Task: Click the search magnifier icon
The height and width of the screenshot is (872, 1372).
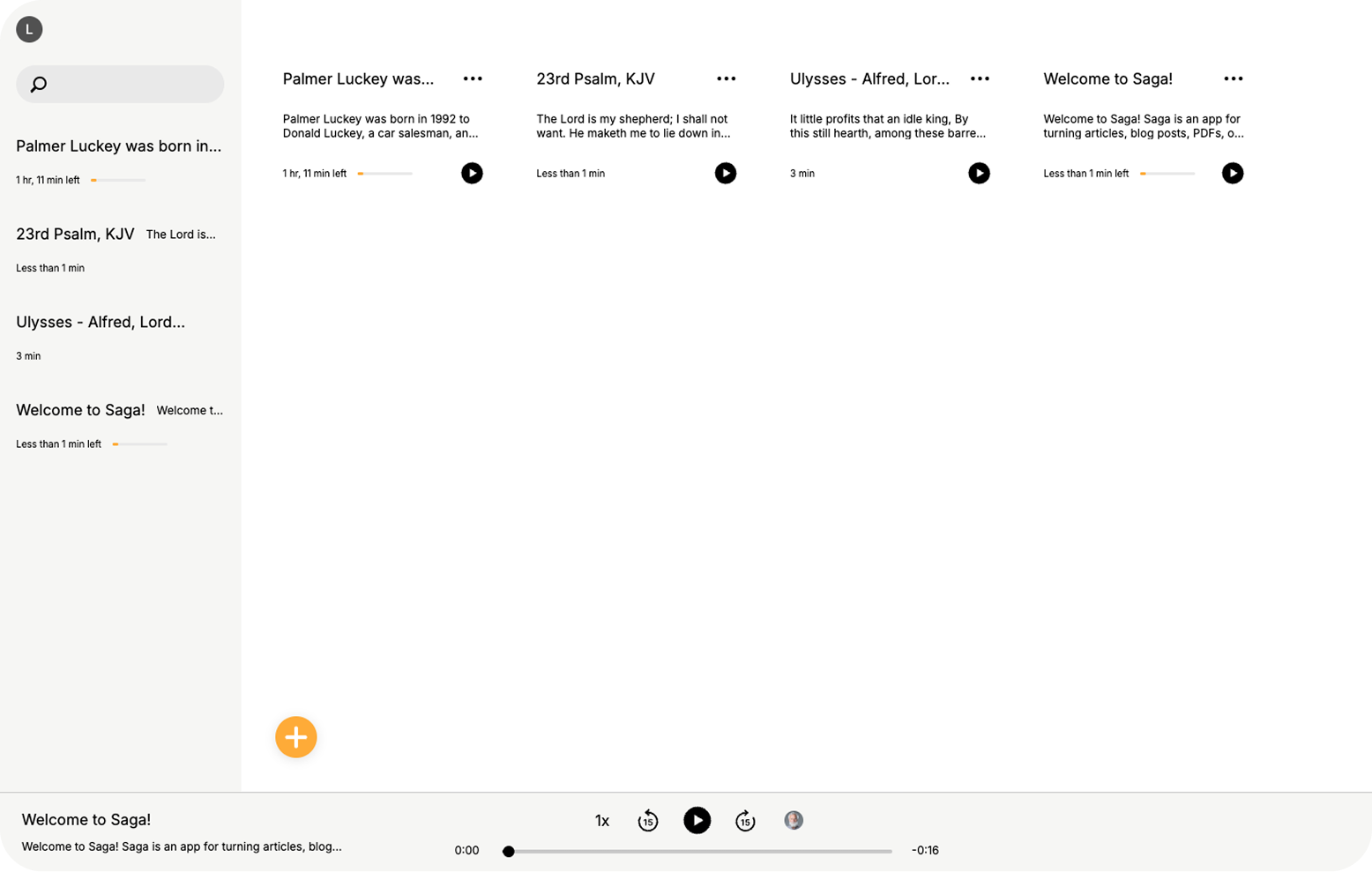Action: click(x=39, y=85)
